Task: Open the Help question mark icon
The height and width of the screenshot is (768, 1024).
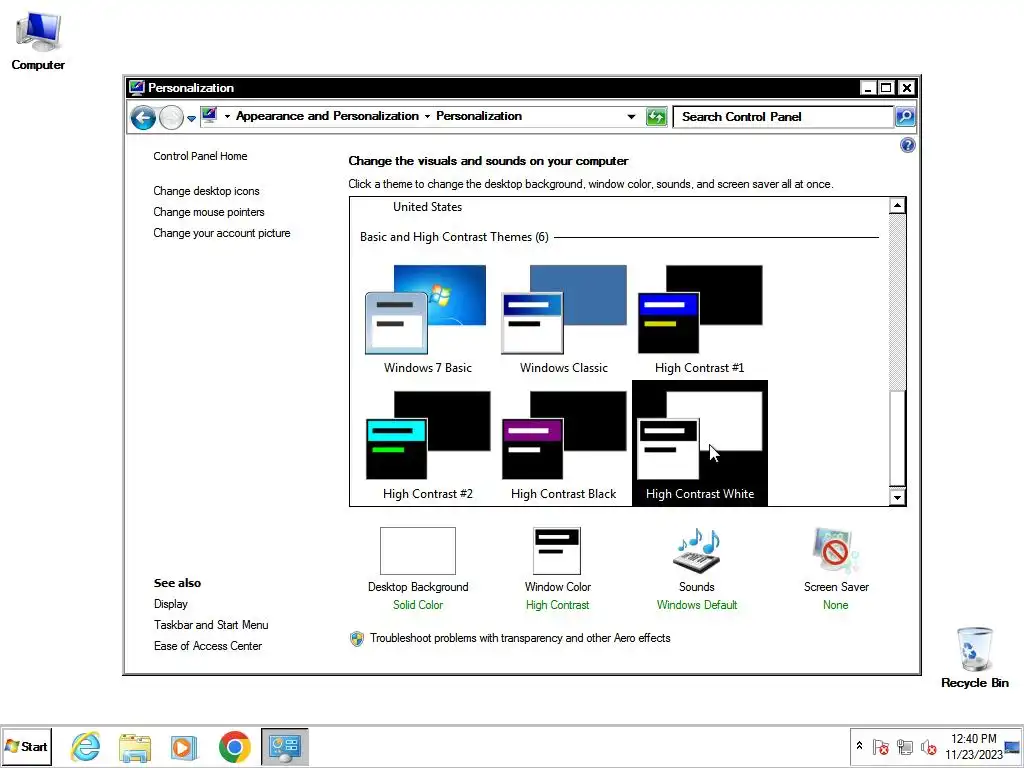Action: (907, 145)
